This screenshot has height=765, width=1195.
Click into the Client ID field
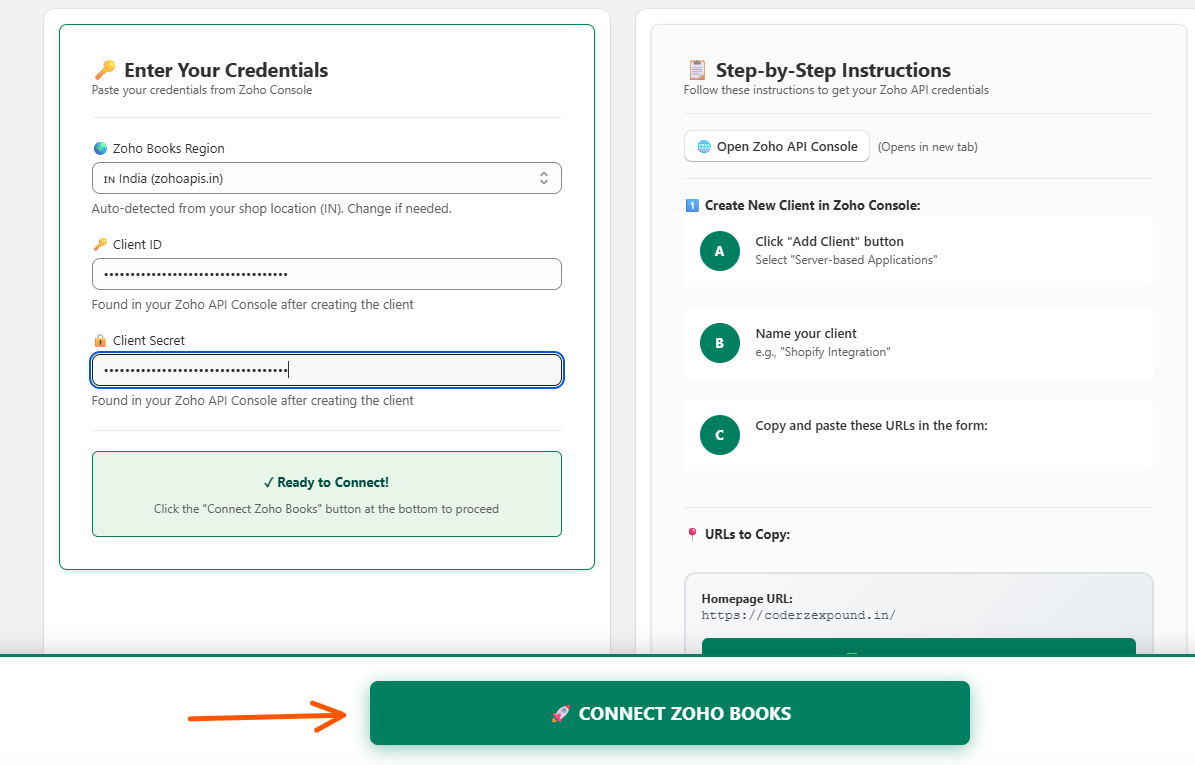(x=326, y=274)
